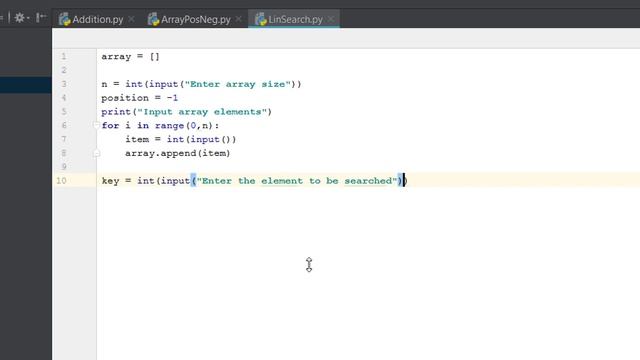Click the Python file icon on LinSearch.py tab

pyautogui.click(x=261, y=19)
